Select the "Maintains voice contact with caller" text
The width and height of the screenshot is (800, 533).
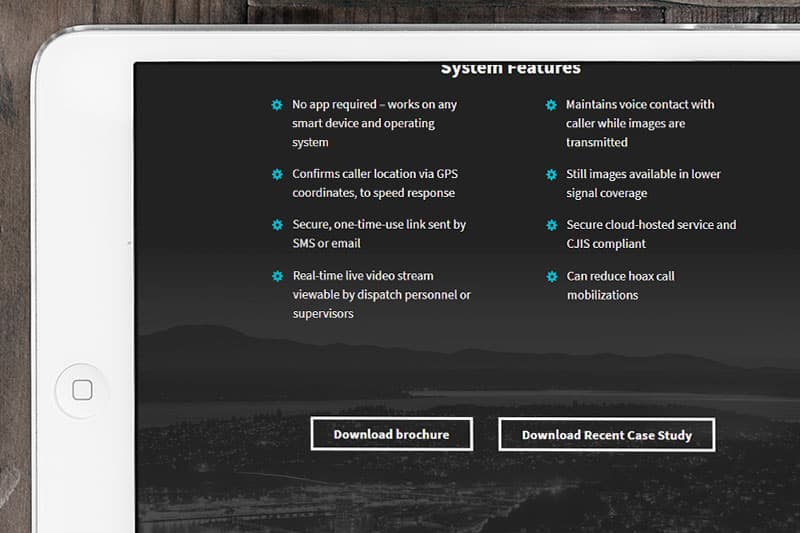coord(639,123)
